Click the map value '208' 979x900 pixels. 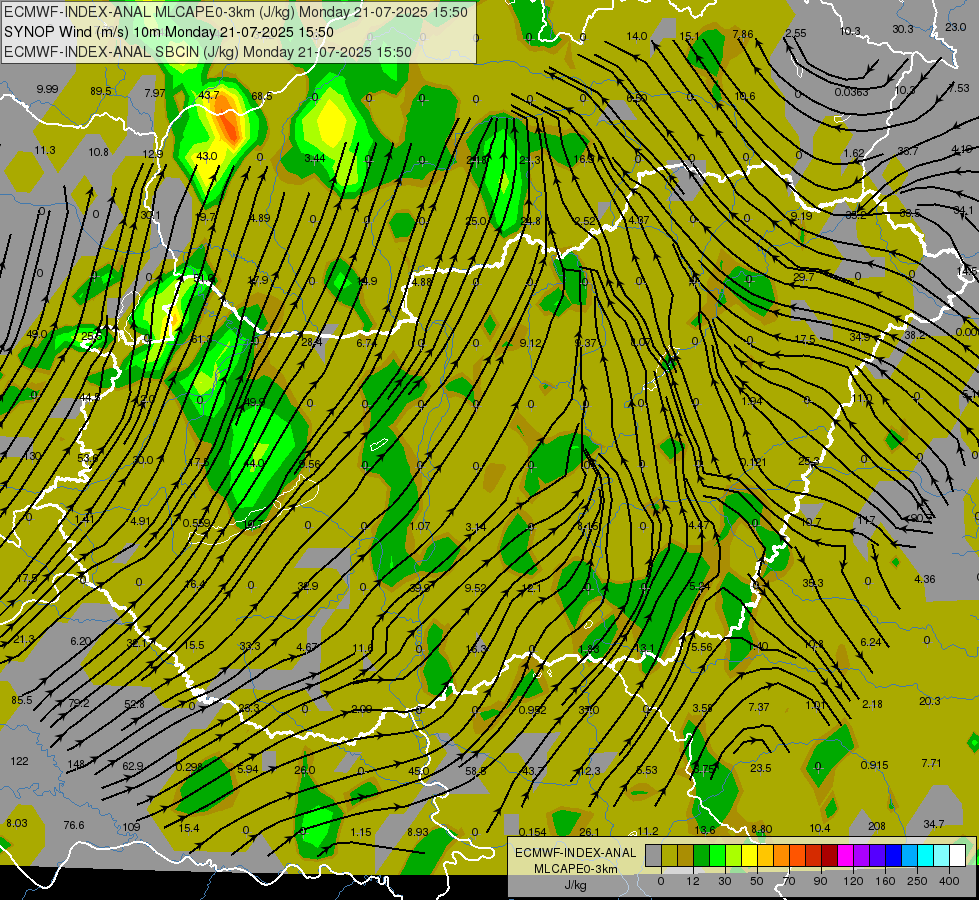[x=877, y=826]
